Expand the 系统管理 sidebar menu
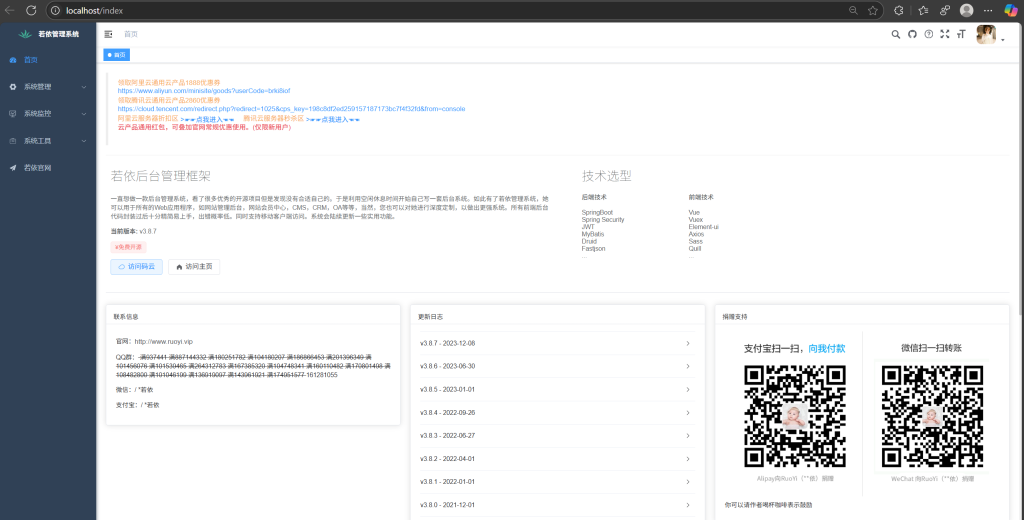The height and width of the screenshot is (520, 1024). 46,87
